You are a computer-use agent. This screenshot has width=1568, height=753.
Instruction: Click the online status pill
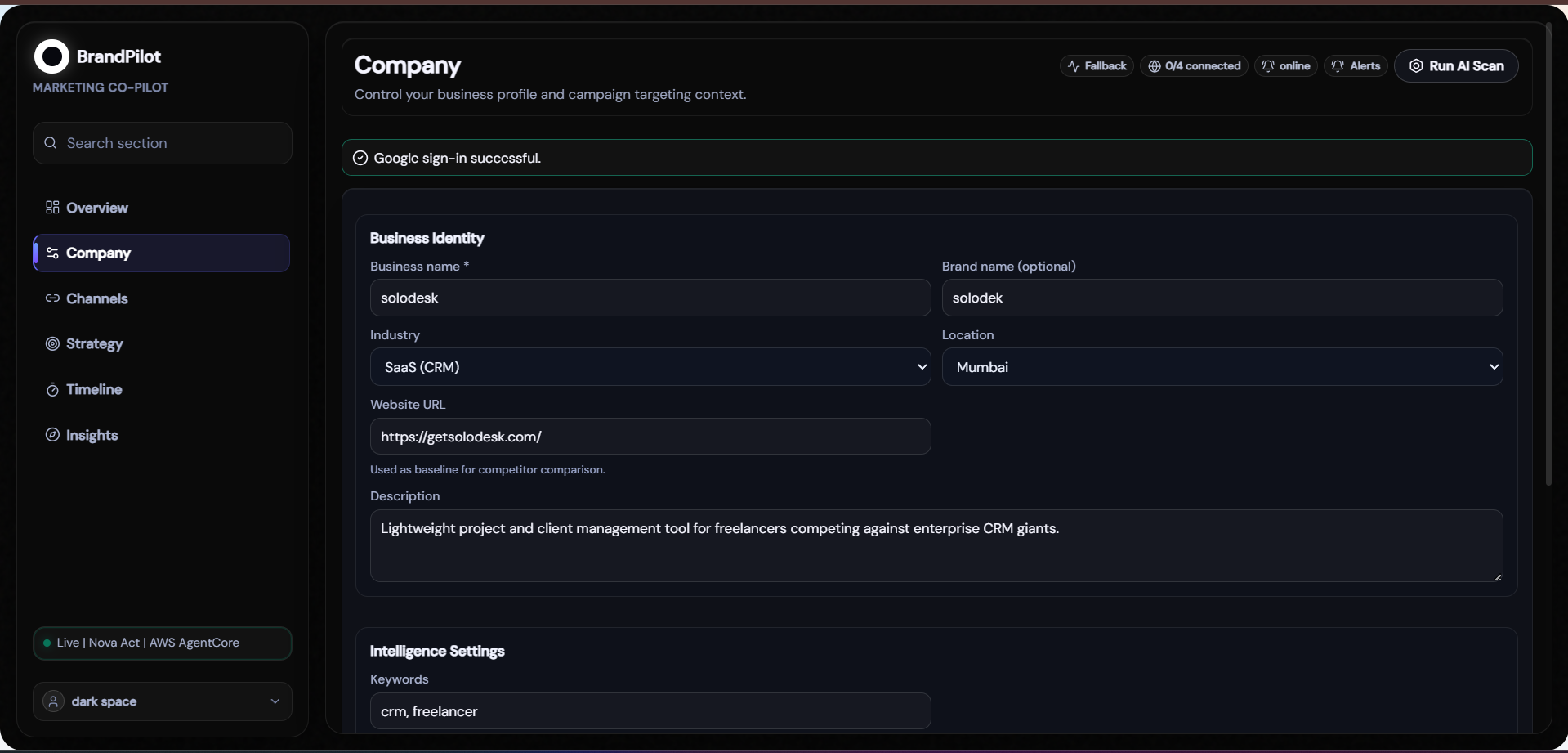coord(1286,66)
